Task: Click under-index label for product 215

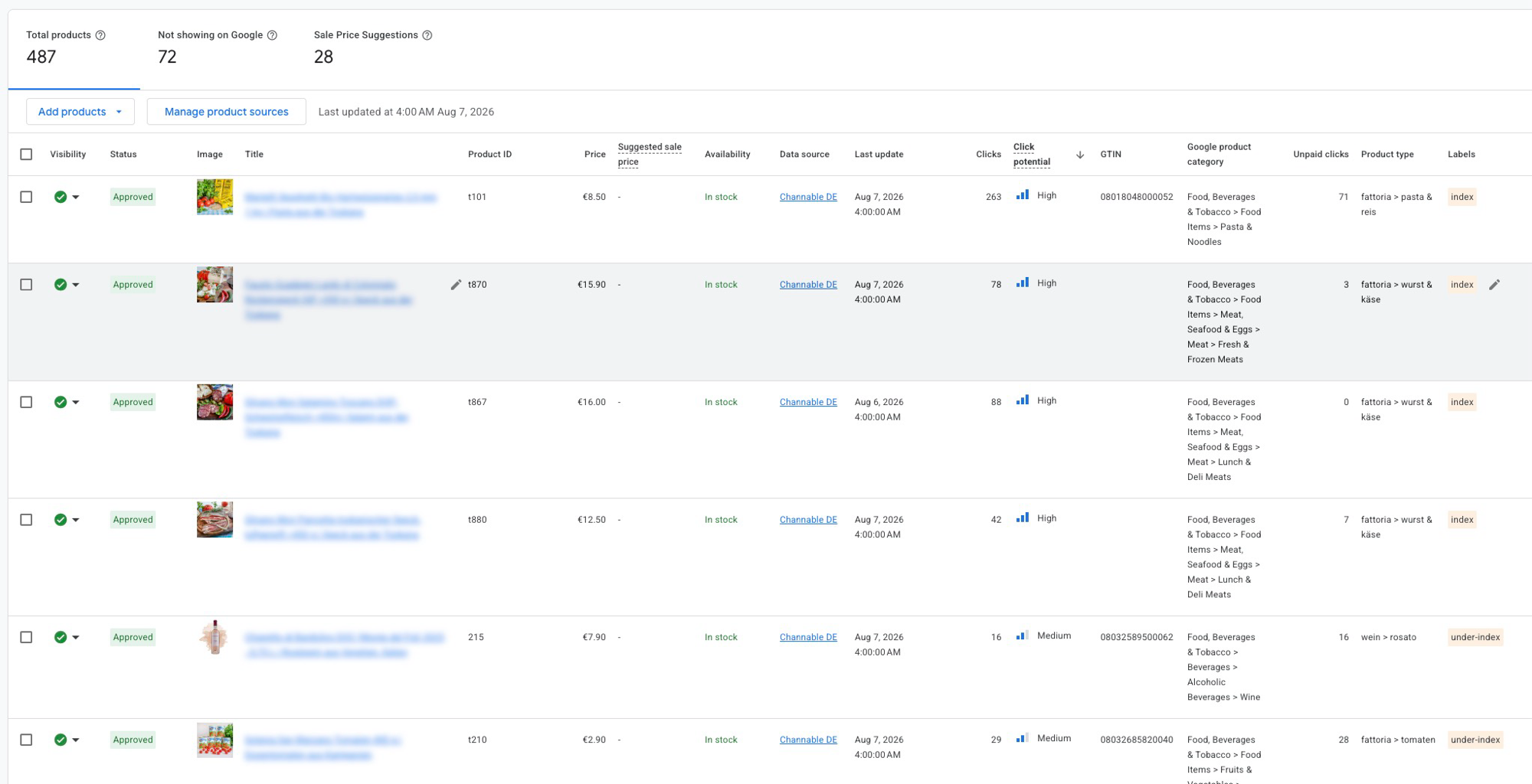Action: (1475, 638)
